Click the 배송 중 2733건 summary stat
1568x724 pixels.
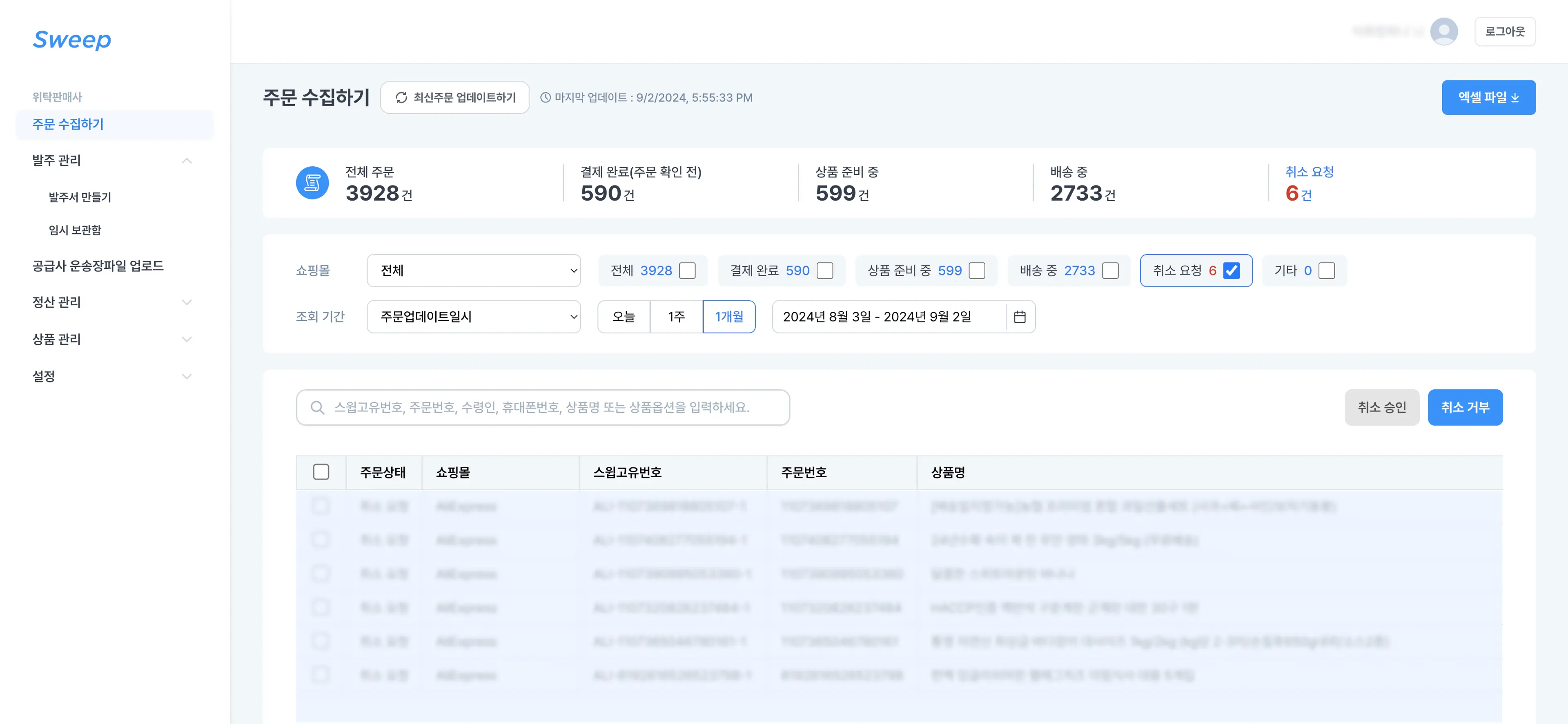pyautogui.click(x=1083, y=183)
